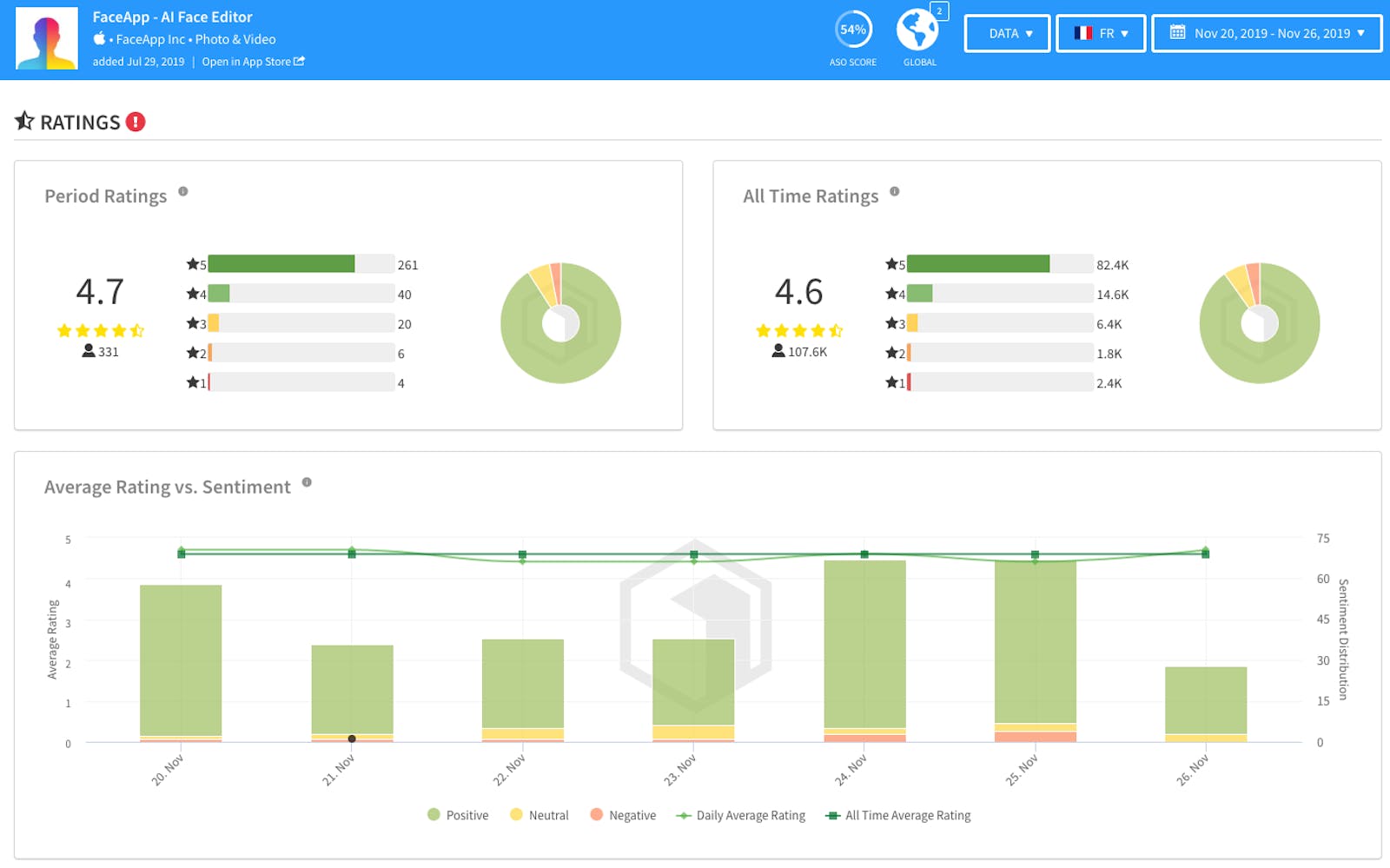Click the 82.4K five-star count

coord(1113,265)
